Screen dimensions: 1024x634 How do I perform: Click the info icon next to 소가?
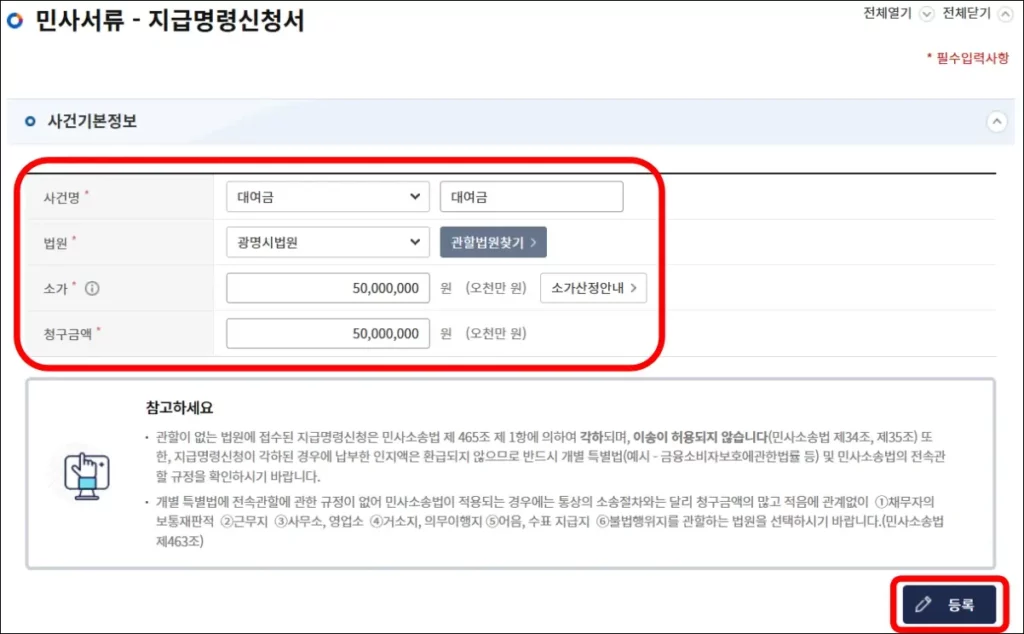92,288
